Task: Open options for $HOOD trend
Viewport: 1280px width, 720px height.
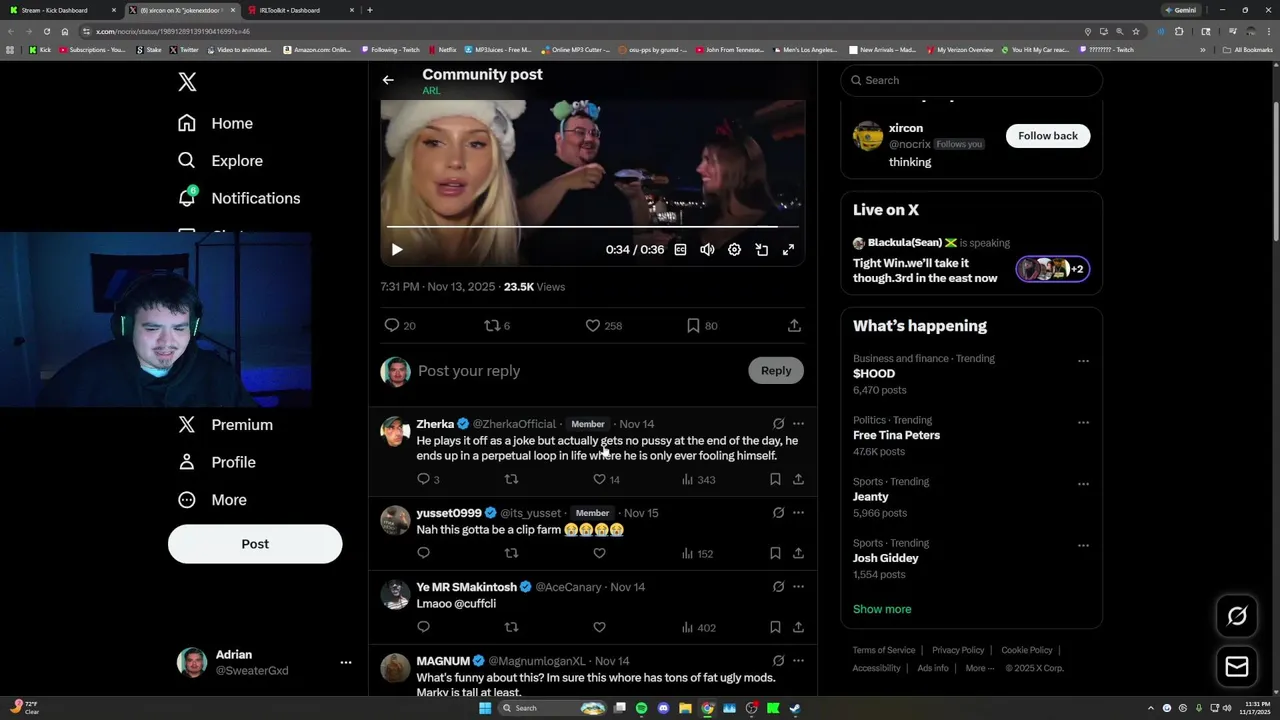Action: coord(1083,361)
